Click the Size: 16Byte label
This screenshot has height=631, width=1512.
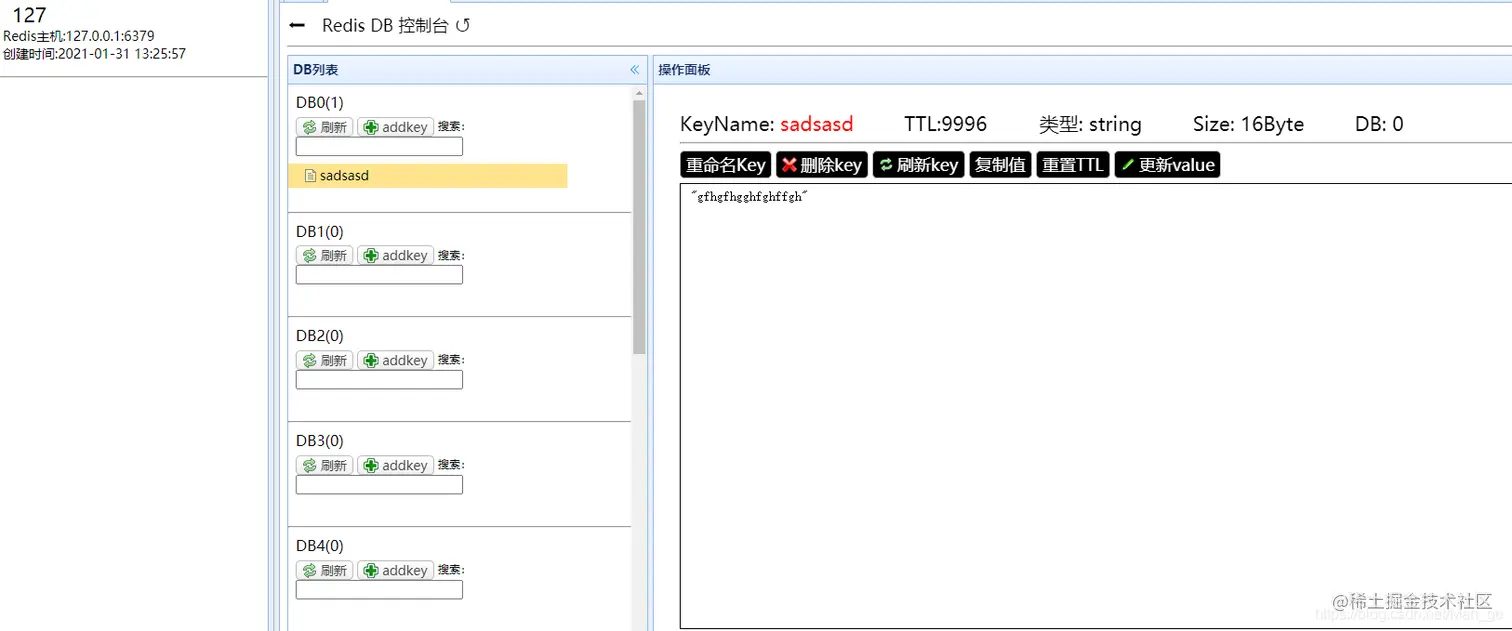(x=1248, y=124)
